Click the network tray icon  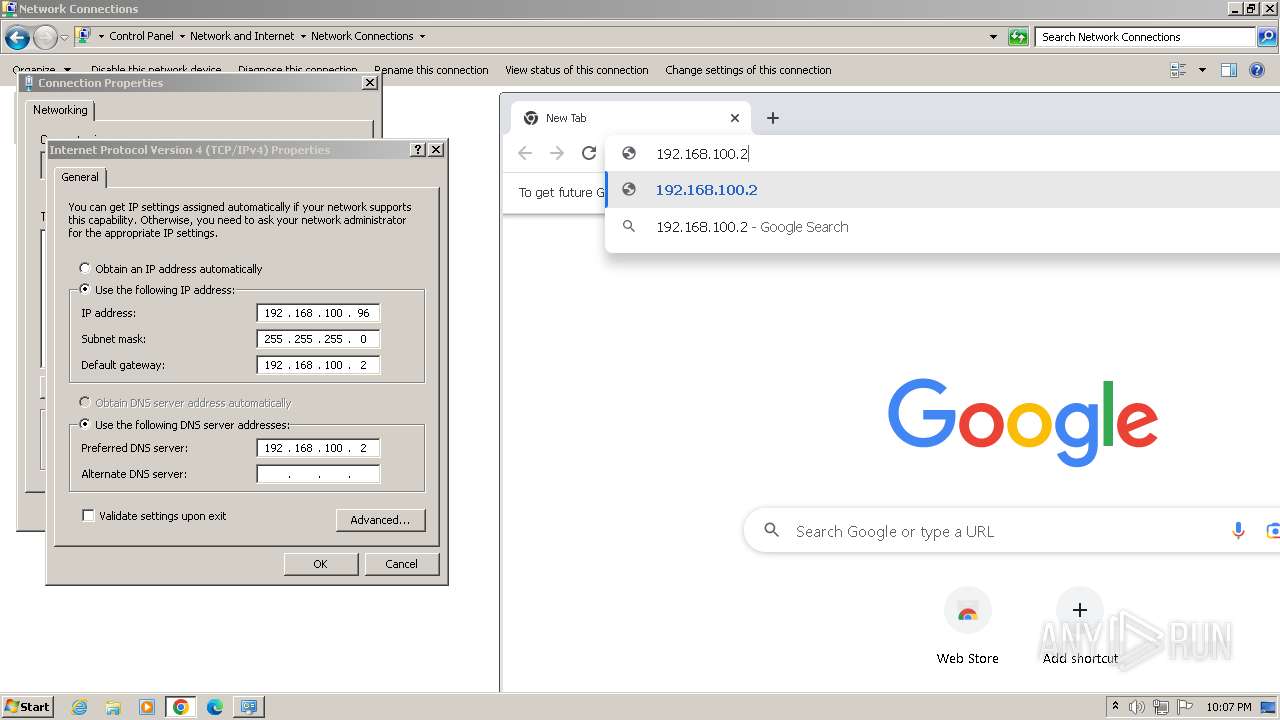pyautogui.click(x=1161, y=707)
